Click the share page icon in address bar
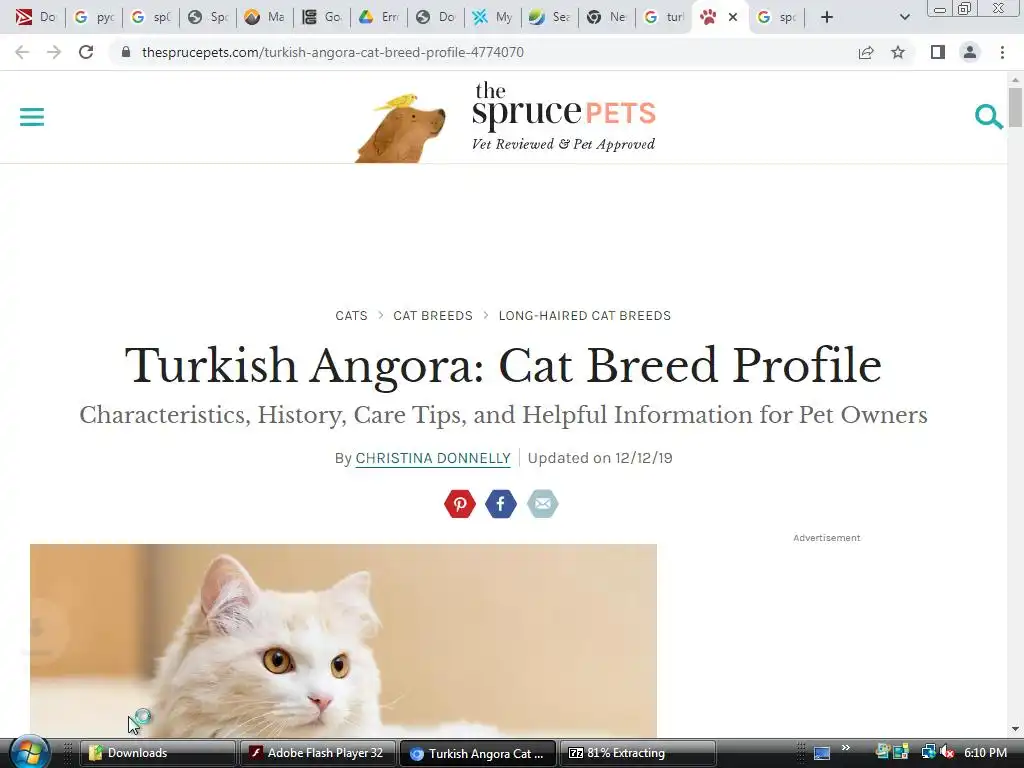The height and width of the screenshot is (768, 1024). (x=866, y=52)
